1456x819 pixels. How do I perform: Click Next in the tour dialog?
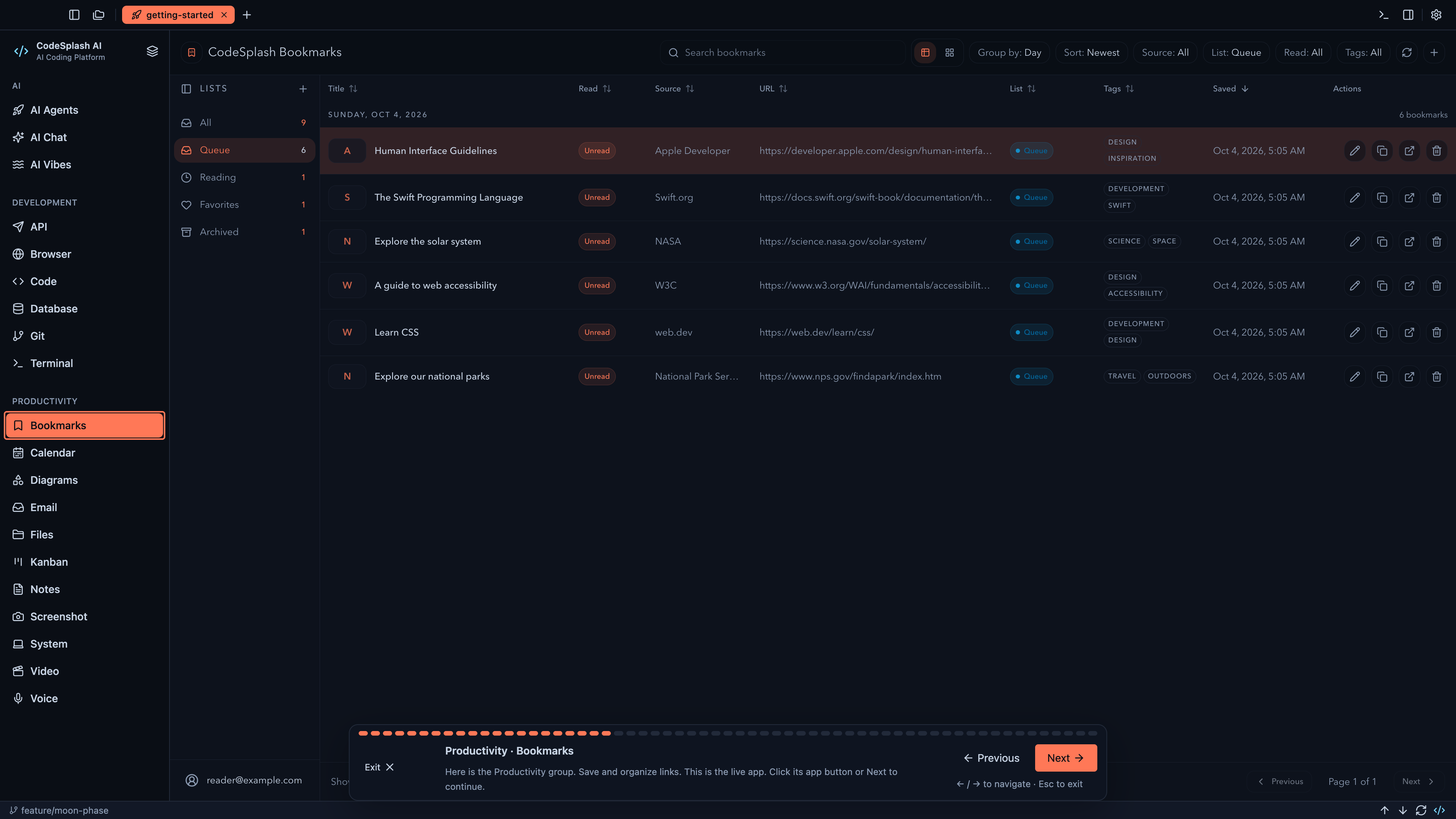click(1065, 758)
